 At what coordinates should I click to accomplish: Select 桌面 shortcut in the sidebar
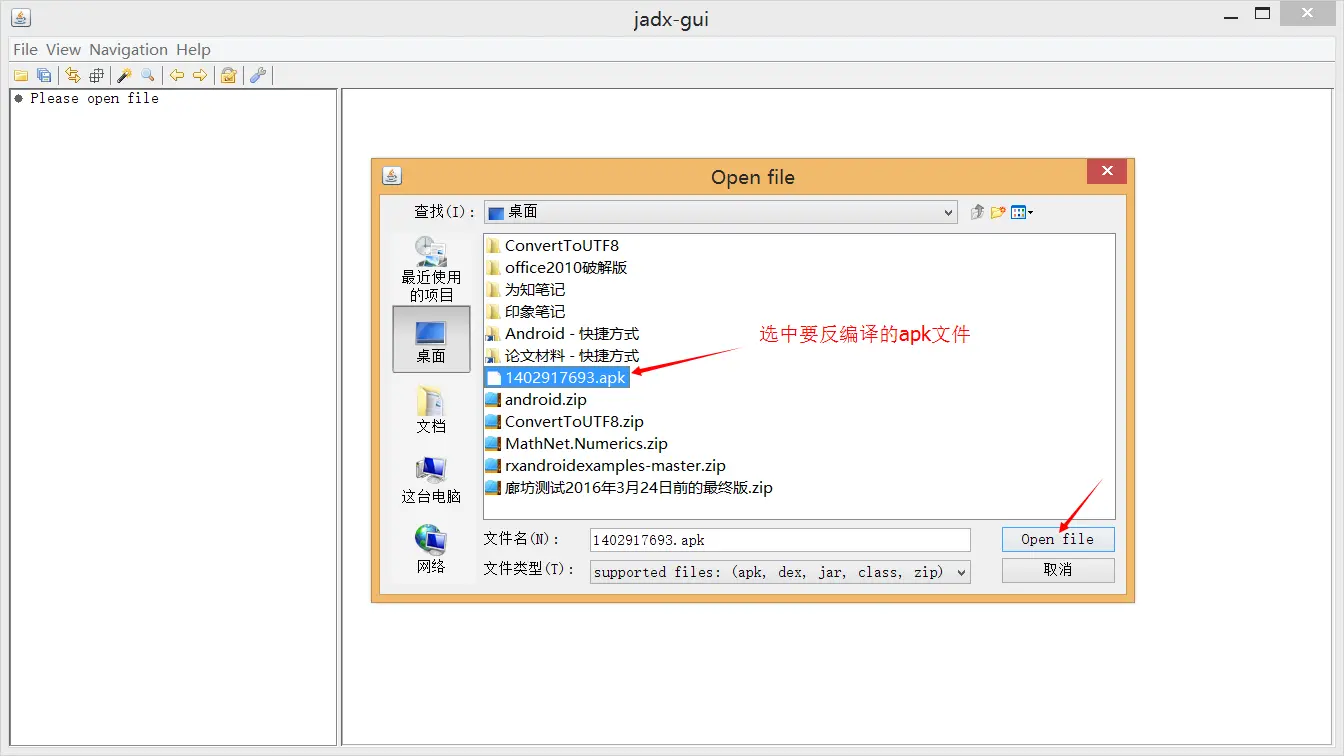coord(431,339)
